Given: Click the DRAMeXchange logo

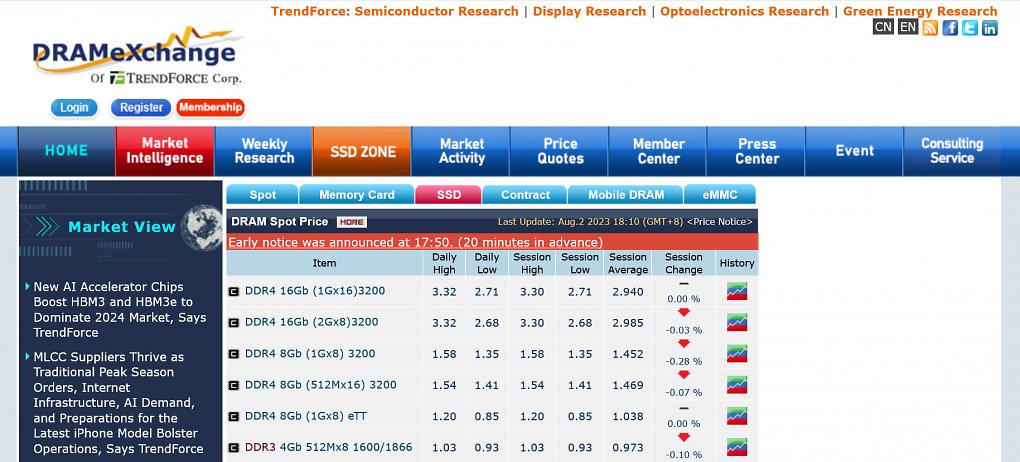Looking at the screenshot, I should (x=137, y=55).
